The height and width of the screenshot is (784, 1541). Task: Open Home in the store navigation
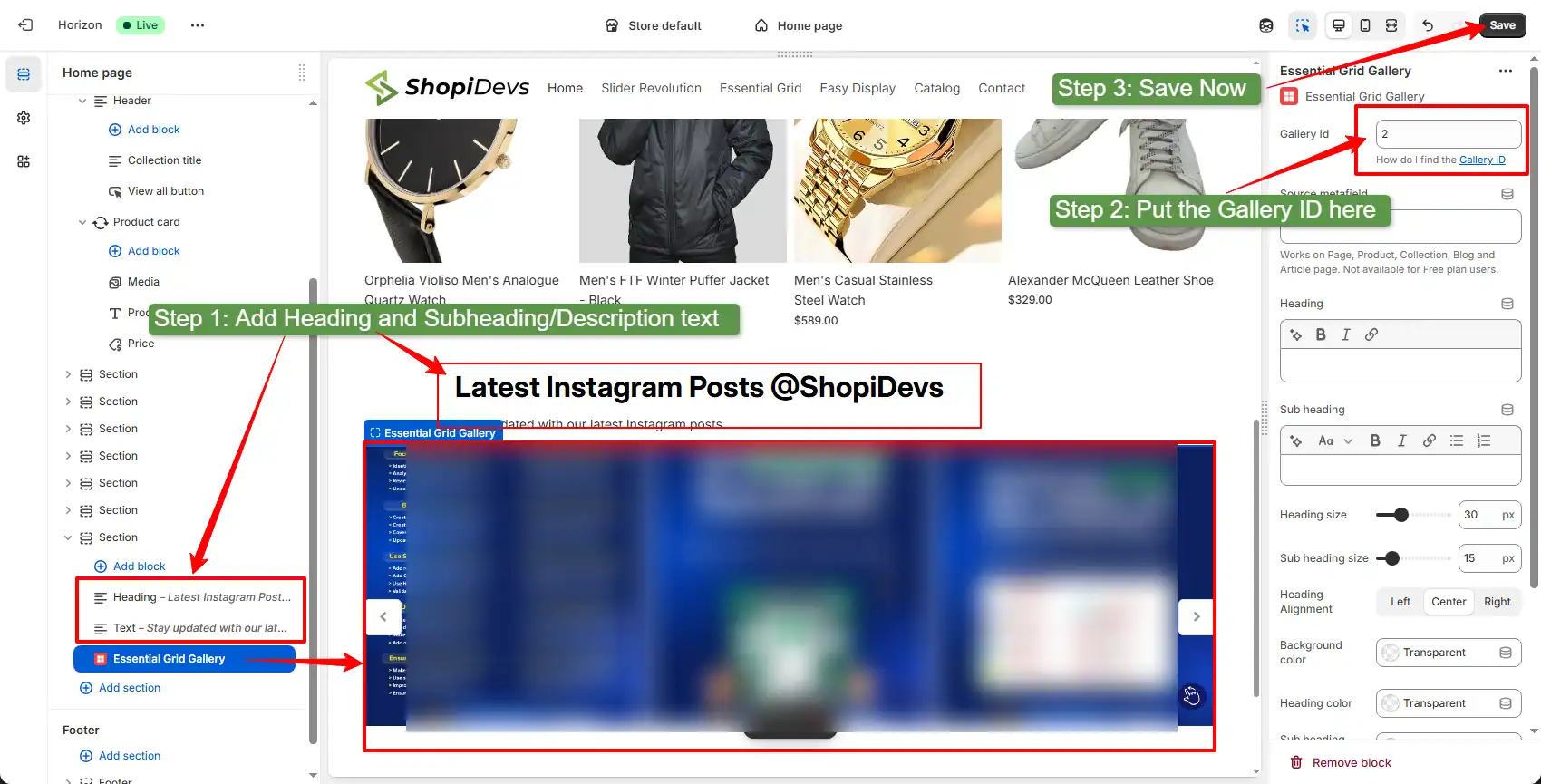click(565, 88)
